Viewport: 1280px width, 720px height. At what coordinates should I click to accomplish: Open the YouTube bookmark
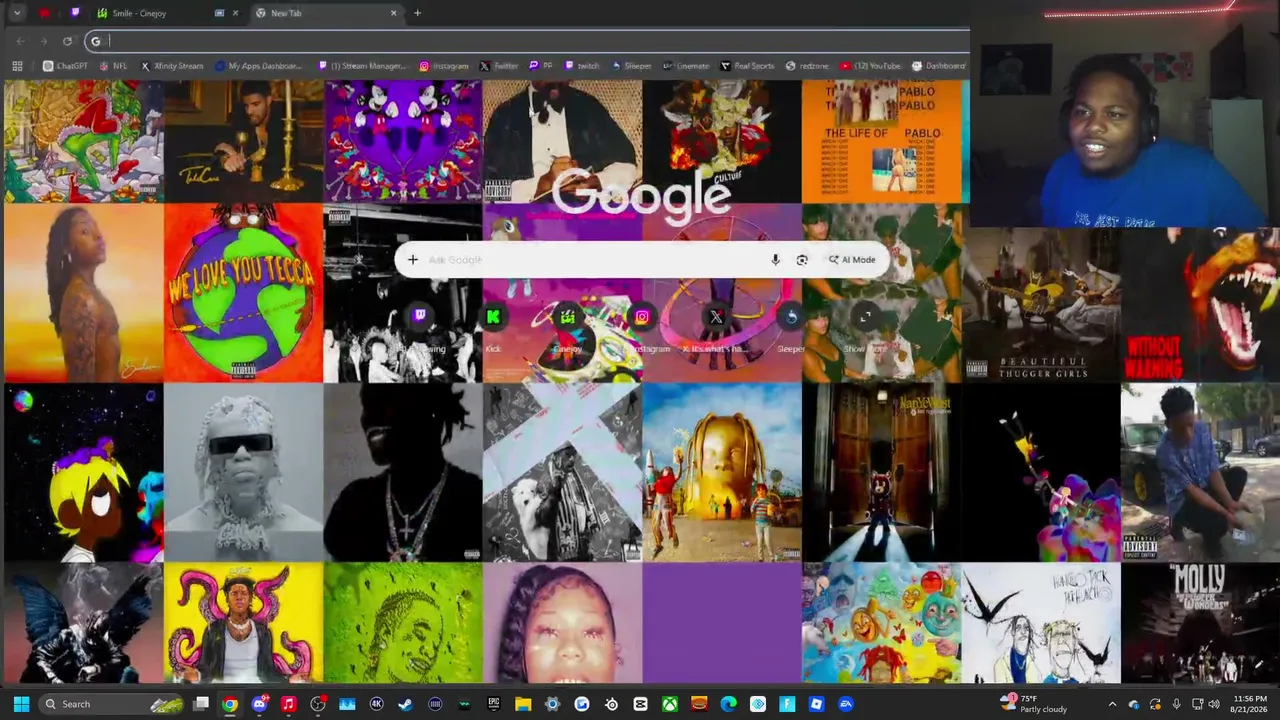tap(870, 66)
